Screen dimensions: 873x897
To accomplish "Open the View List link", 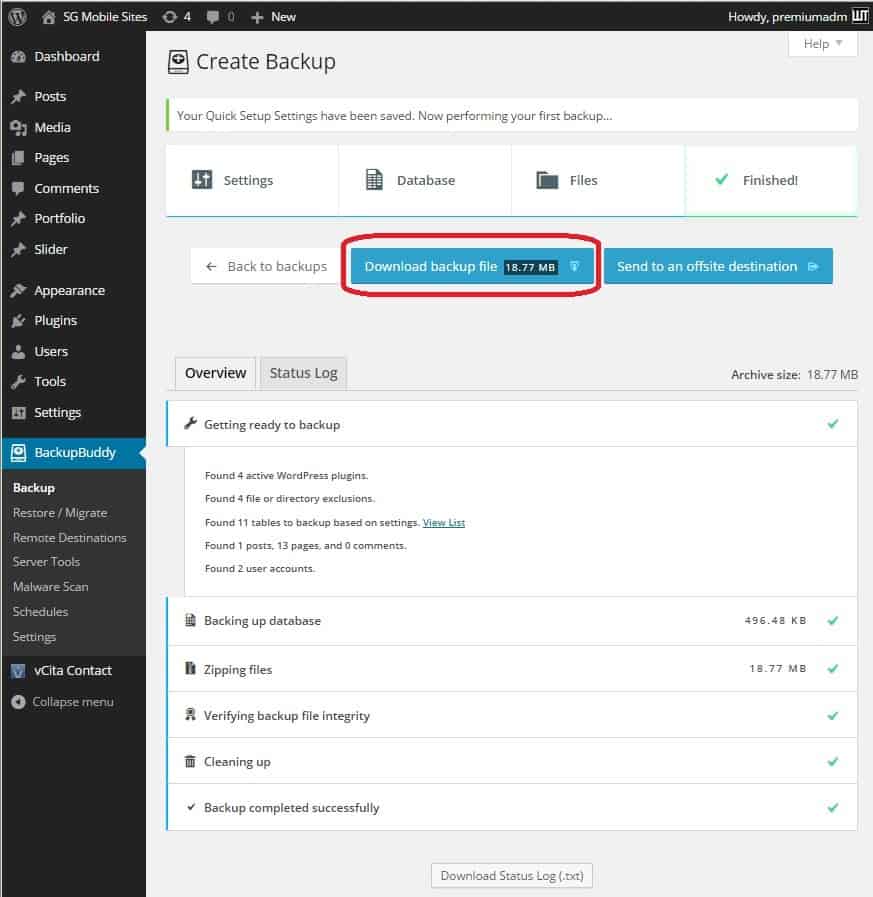I will pos(443,522).
